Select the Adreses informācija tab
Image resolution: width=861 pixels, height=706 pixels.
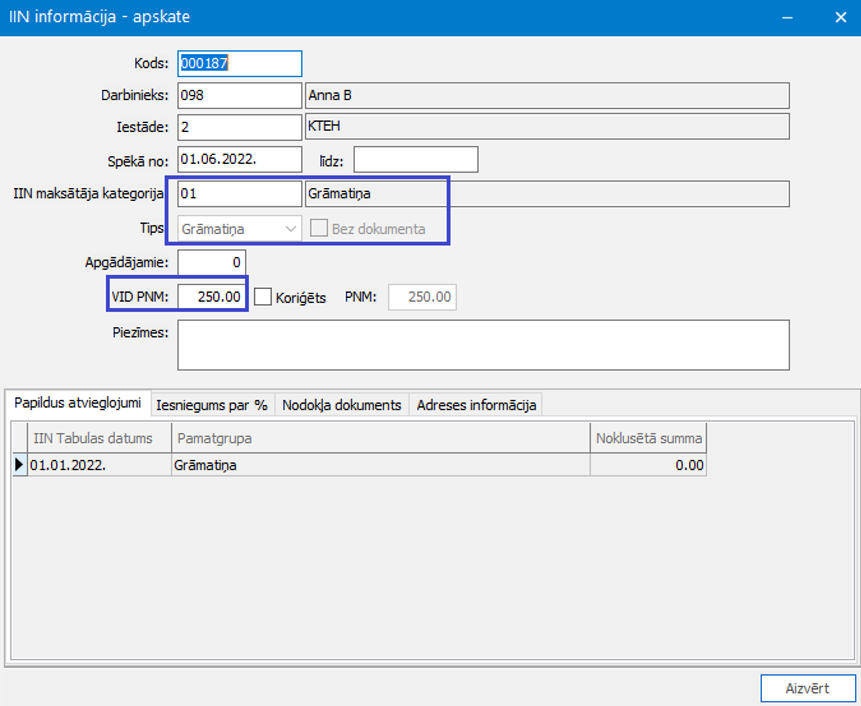[x=476, y=405]
